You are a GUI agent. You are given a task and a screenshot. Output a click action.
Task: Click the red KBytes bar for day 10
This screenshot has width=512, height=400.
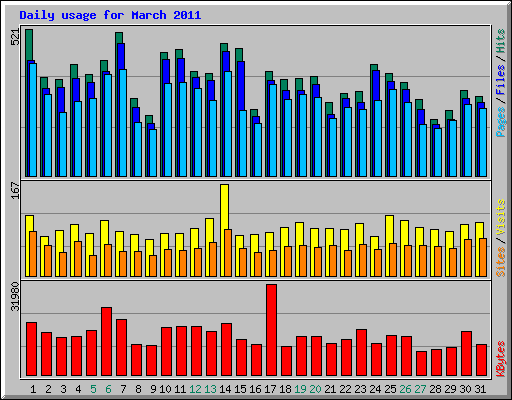click(166, 352)
